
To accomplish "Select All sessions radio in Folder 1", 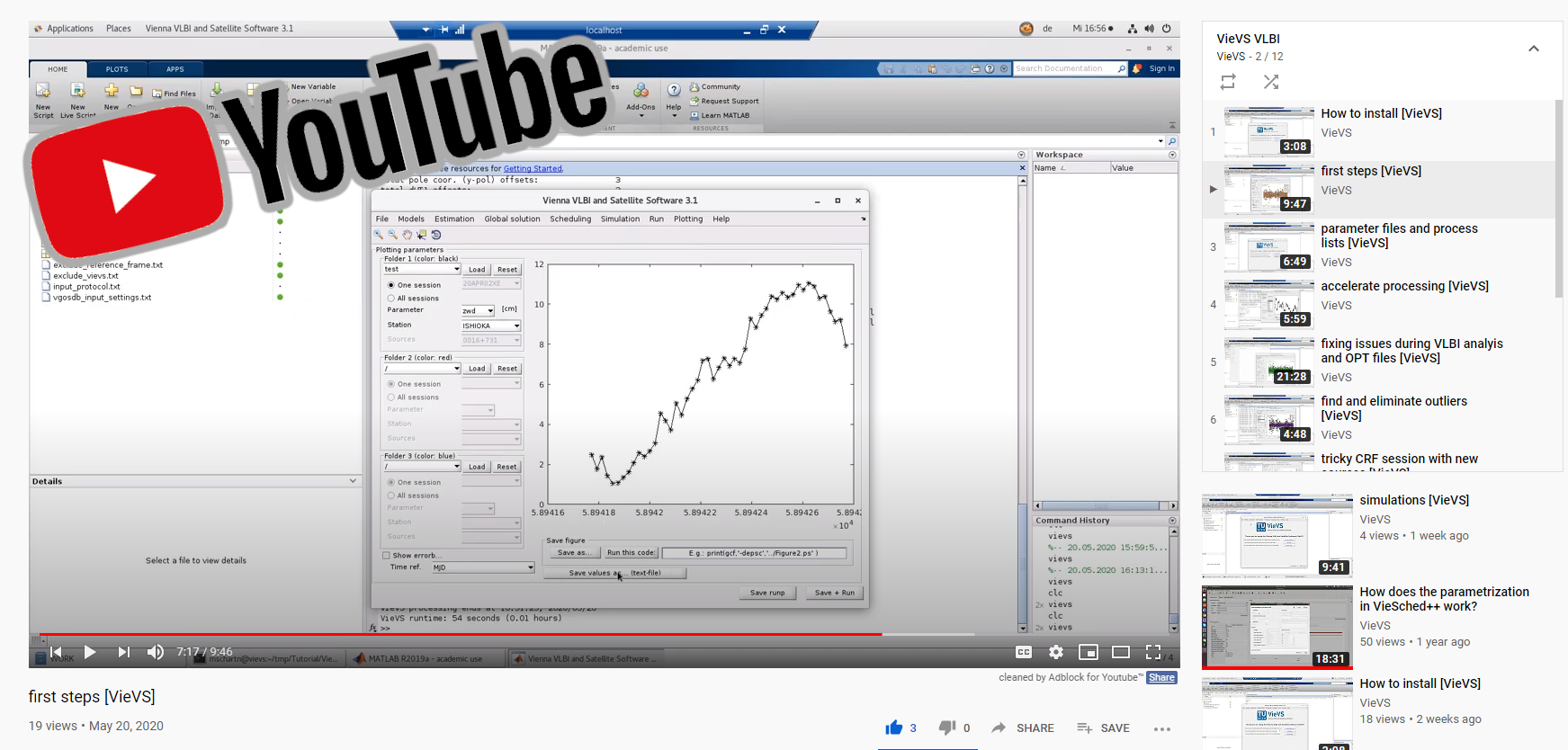I will tap(391, 299).
